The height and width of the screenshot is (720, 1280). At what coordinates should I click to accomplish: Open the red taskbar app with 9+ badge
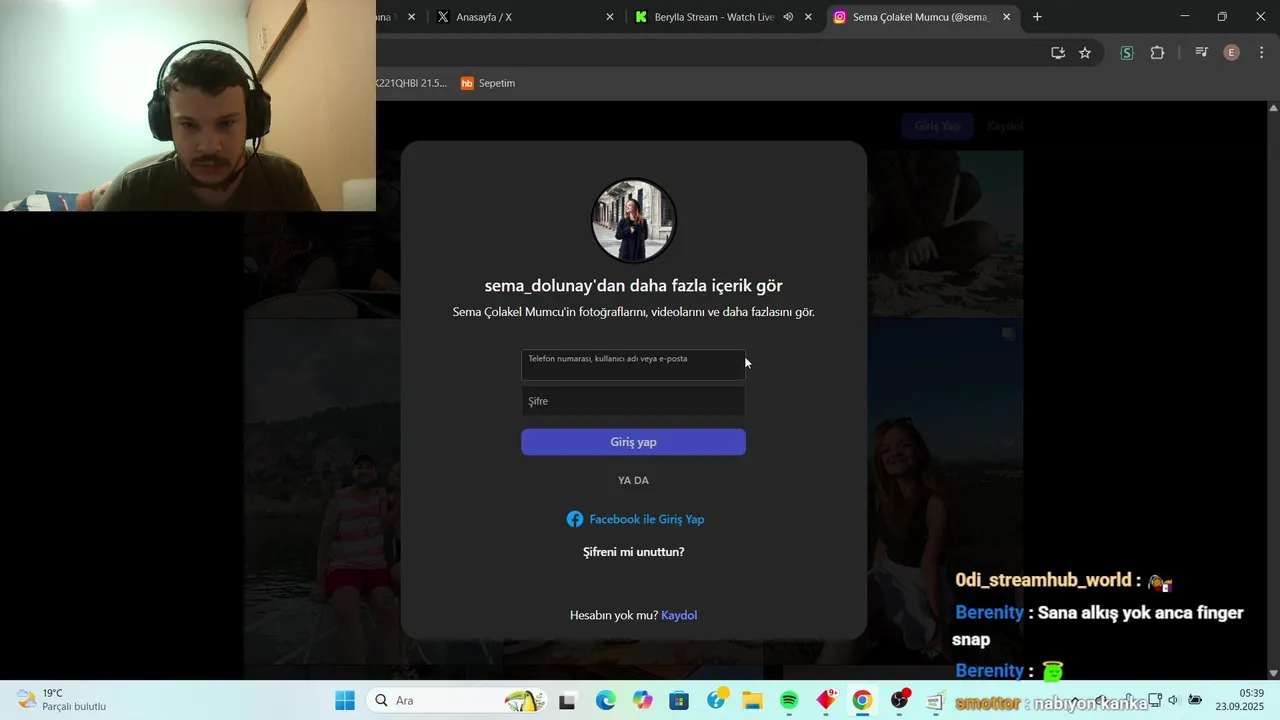coord(827,700)
